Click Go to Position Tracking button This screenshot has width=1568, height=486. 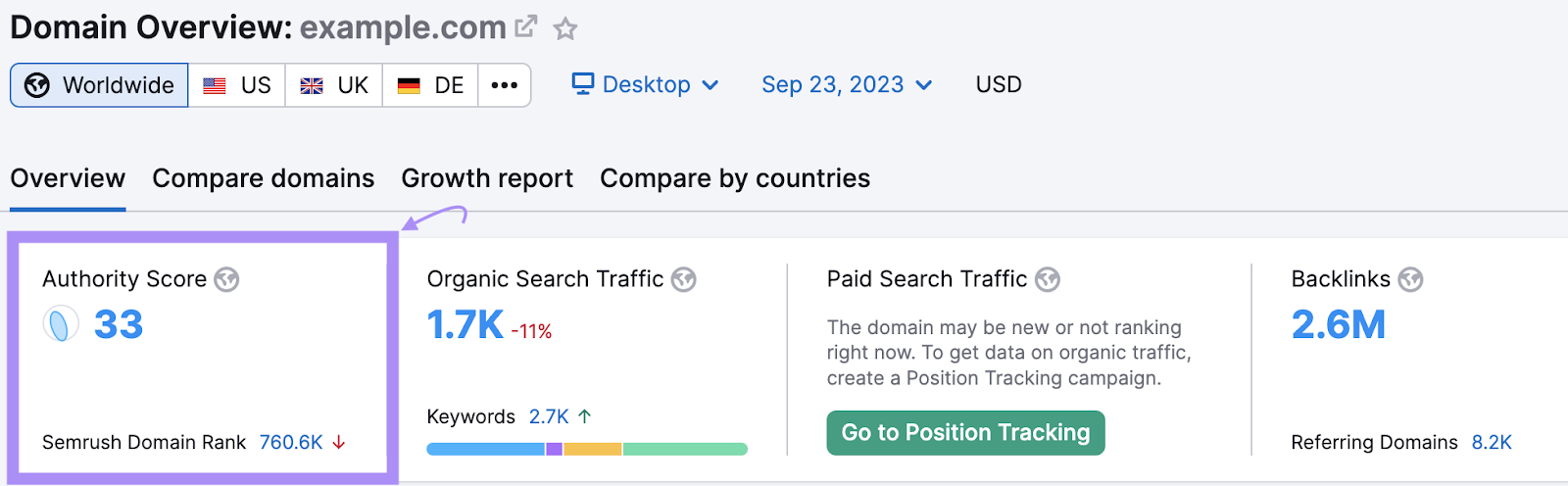(x=965, y=433)
